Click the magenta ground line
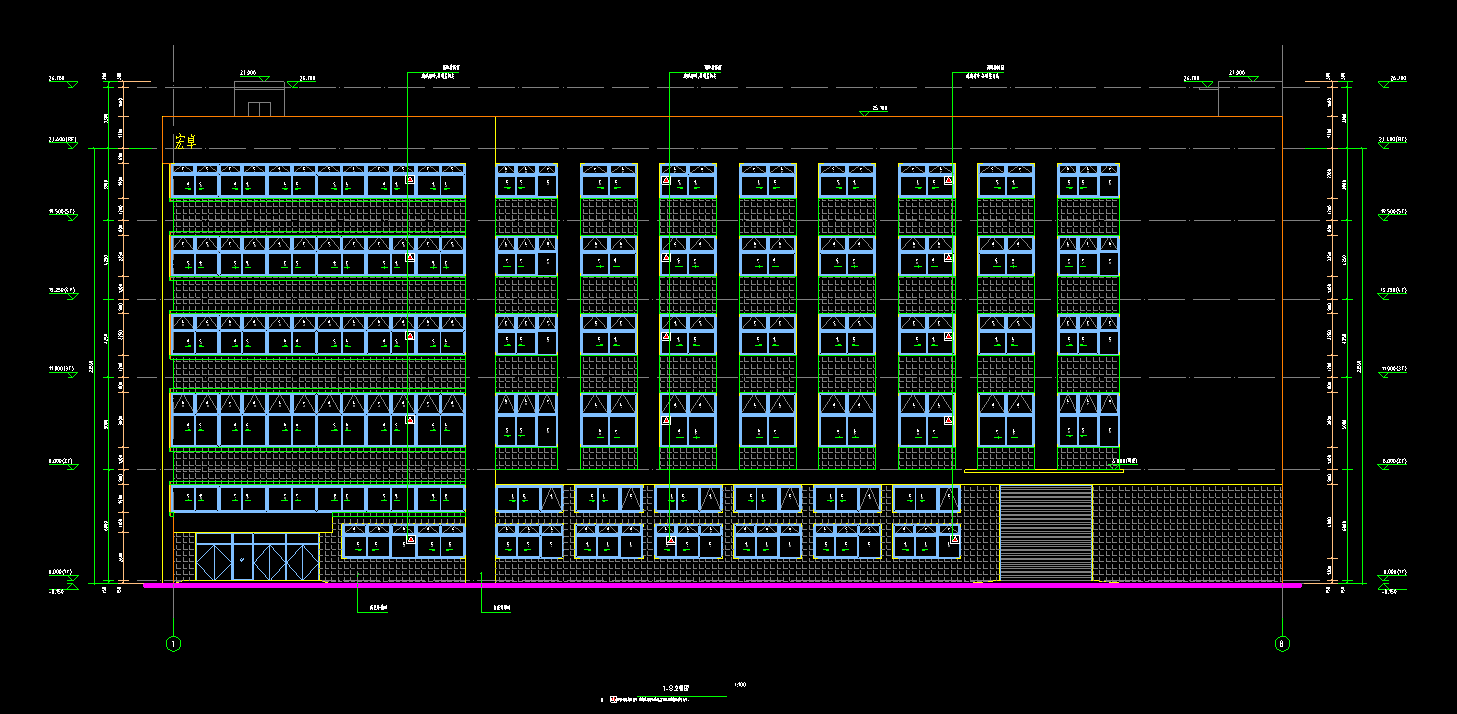 pos(720,585)
